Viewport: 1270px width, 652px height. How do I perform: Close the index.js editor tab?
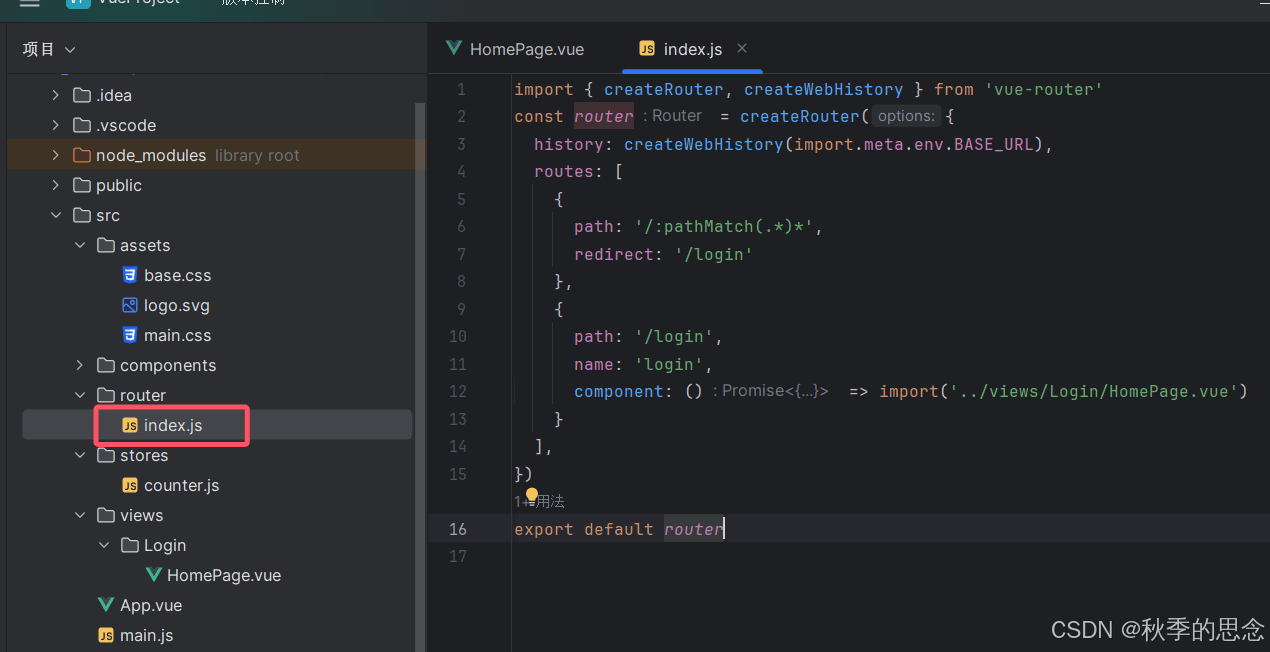[742, 48]
